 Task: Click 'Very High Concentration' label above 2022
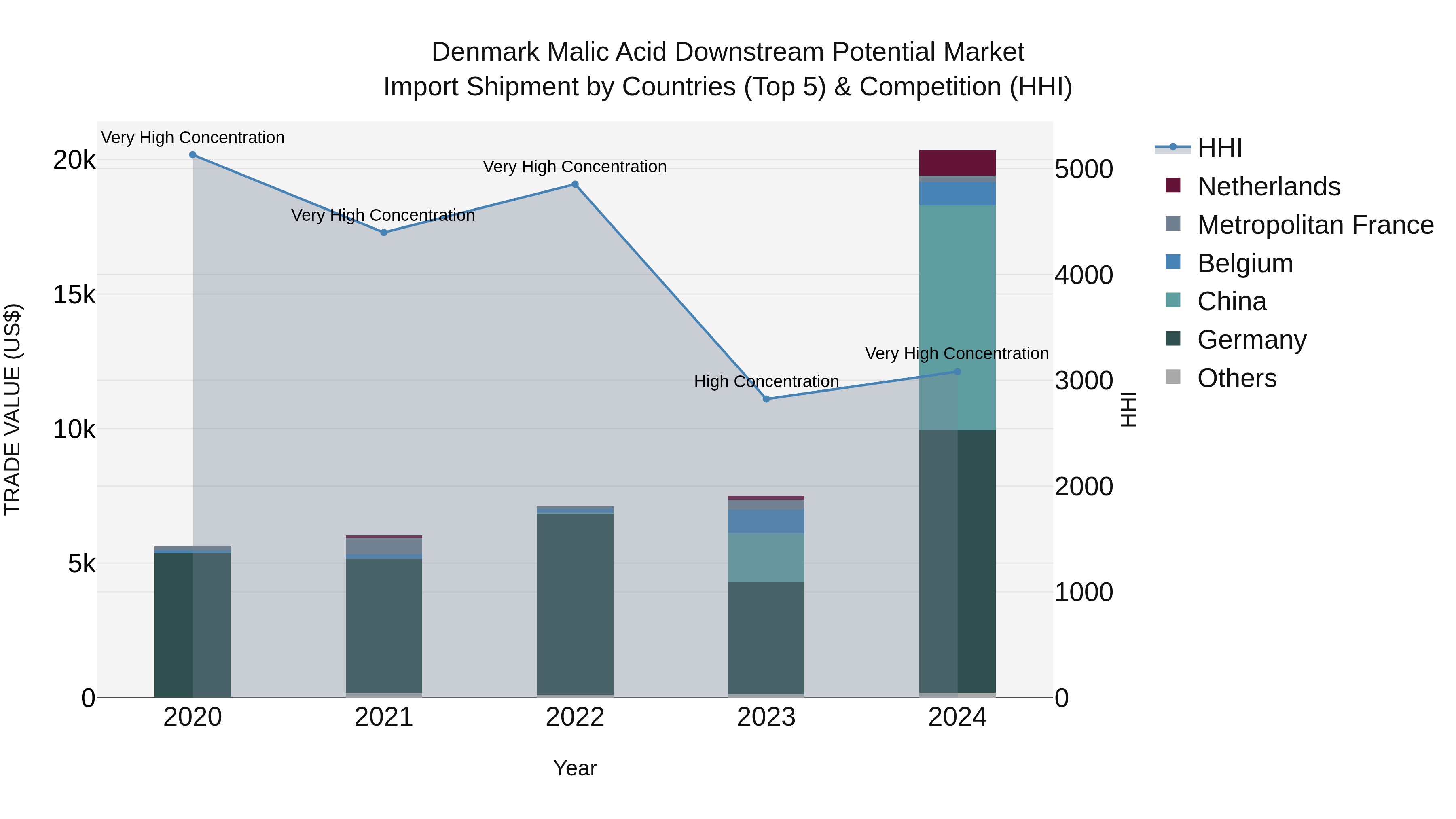[575, 167]
